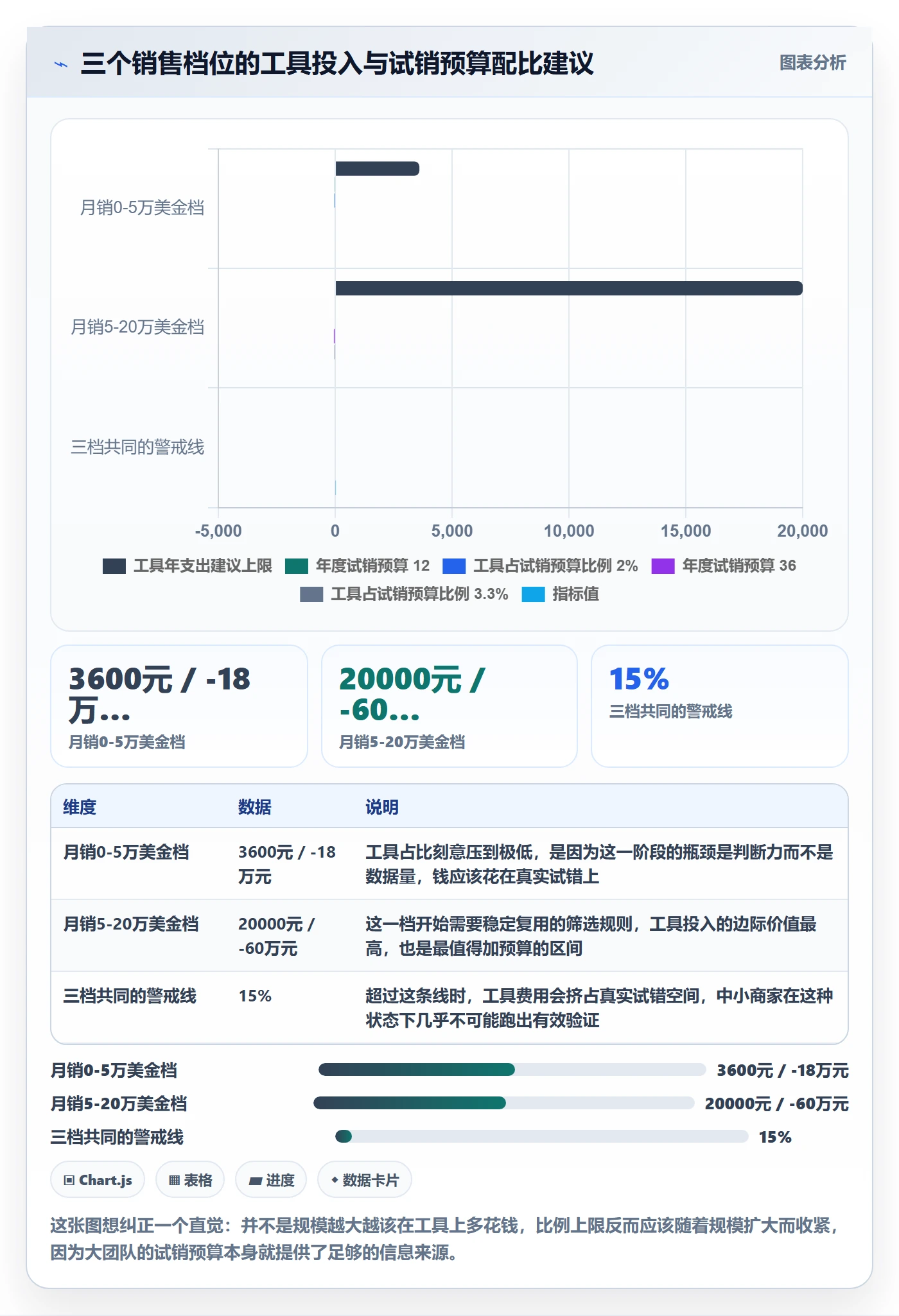Viewport: 899px width, 1316px height.
Task: Click the 维度 table column header
Action: [x=80, y=807]
